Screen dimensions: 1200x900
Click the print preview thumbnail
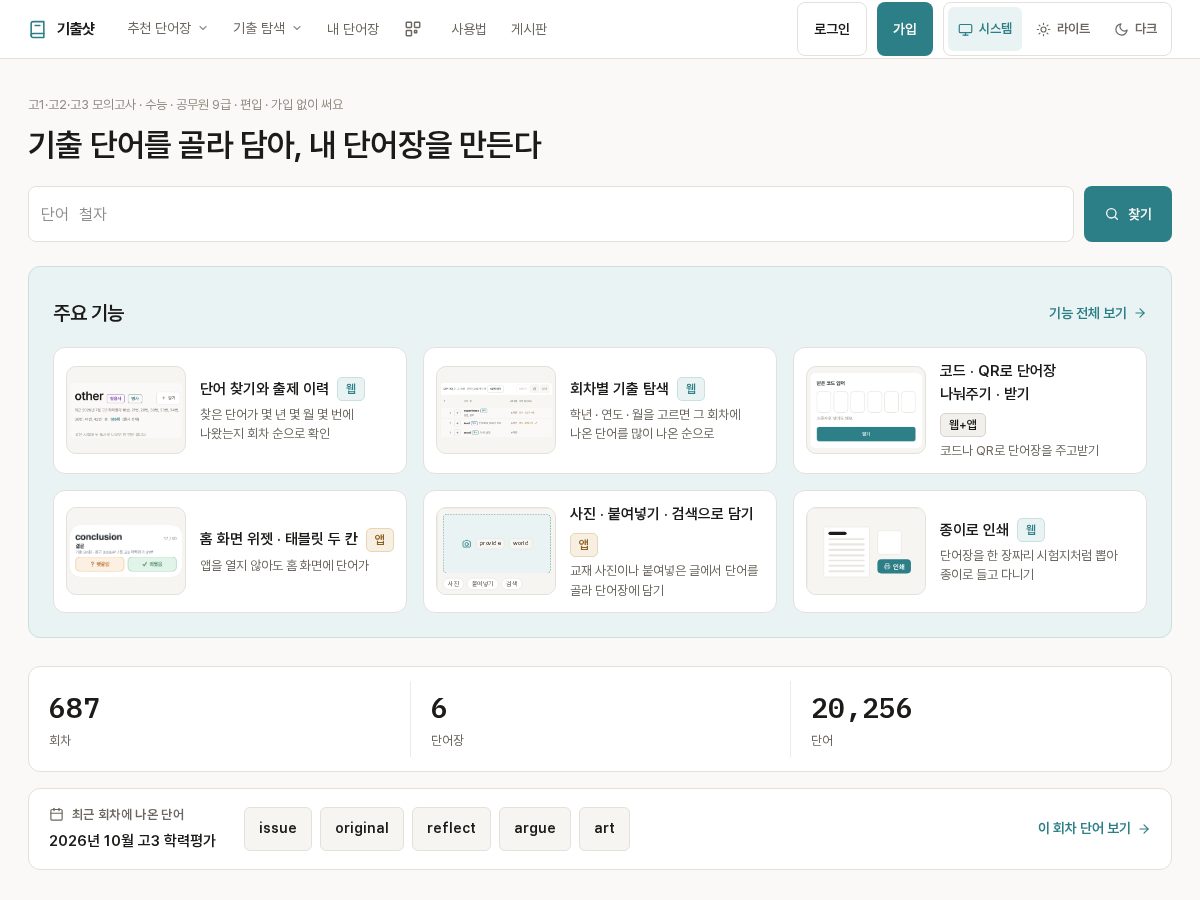click(x=866, y=551)
